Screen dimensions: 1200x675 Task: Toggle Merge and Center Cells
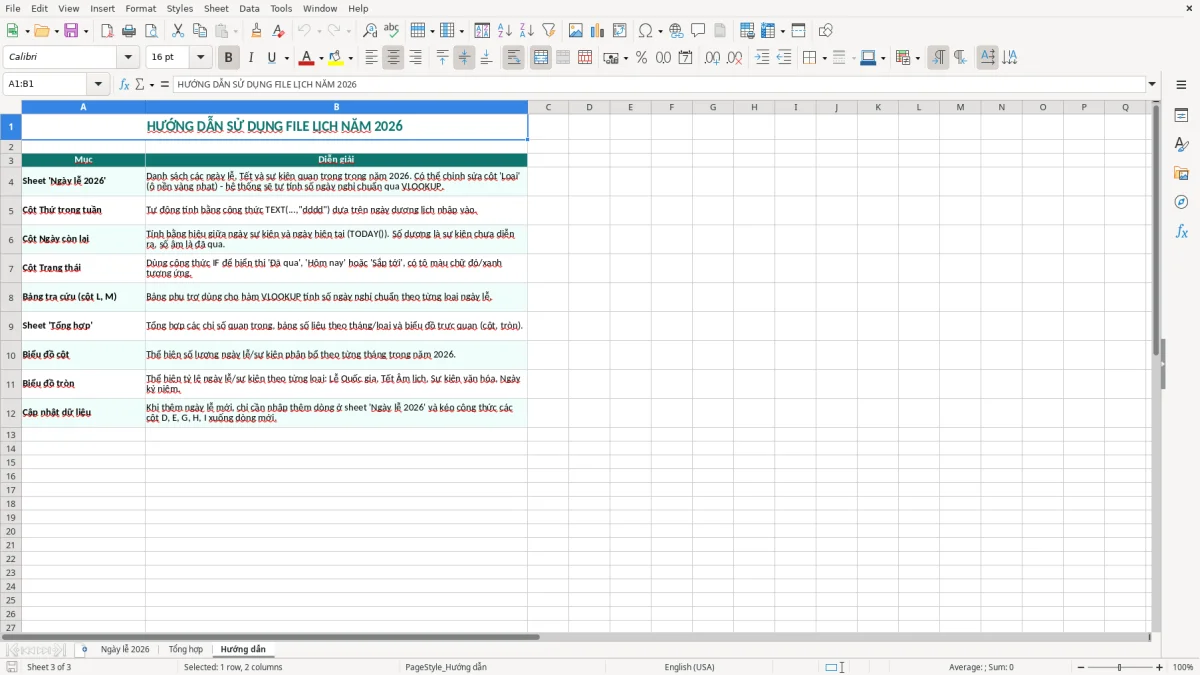point(541,58)
